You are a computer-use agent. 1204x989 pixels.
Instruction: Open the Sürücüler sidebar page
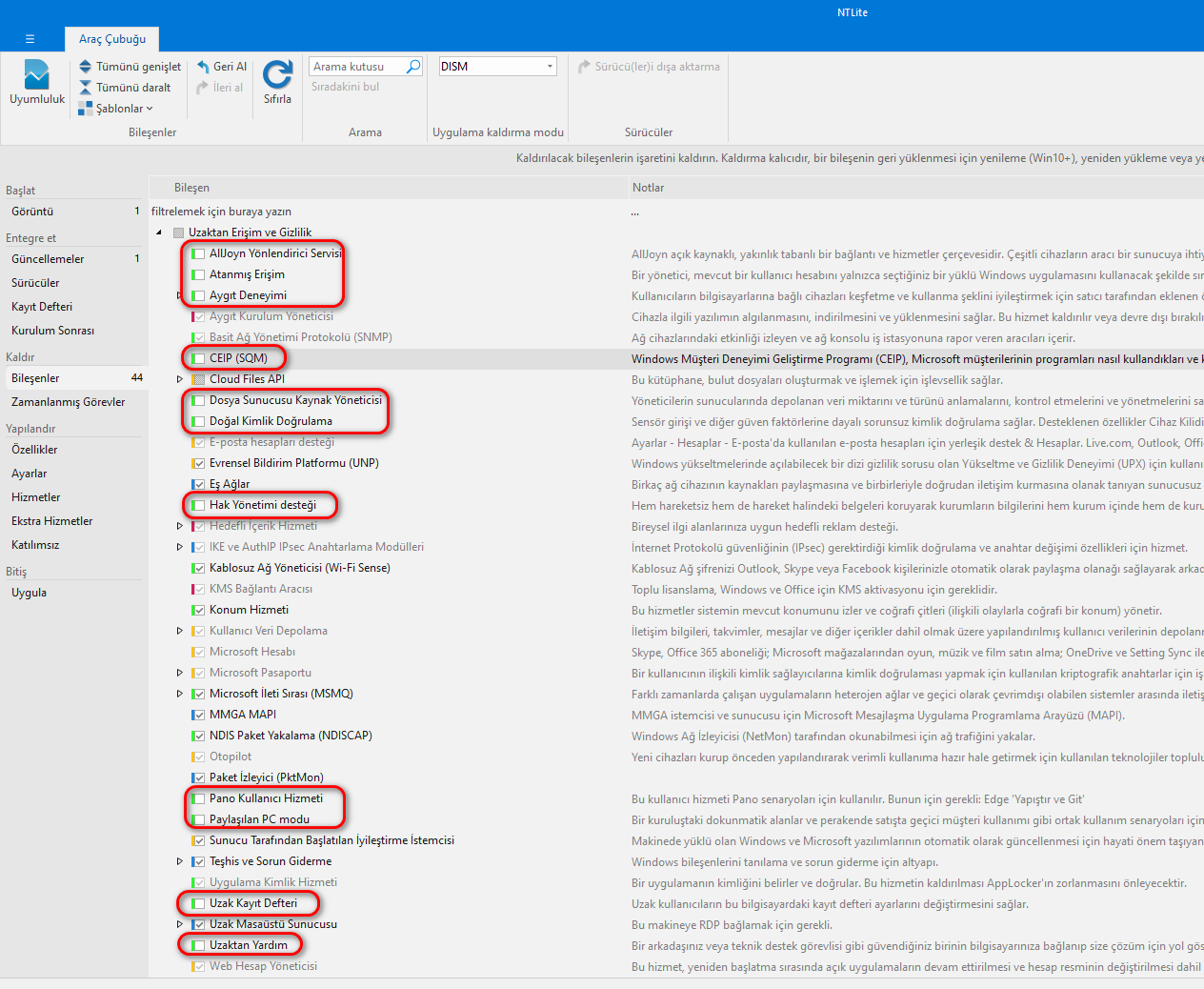73,283
